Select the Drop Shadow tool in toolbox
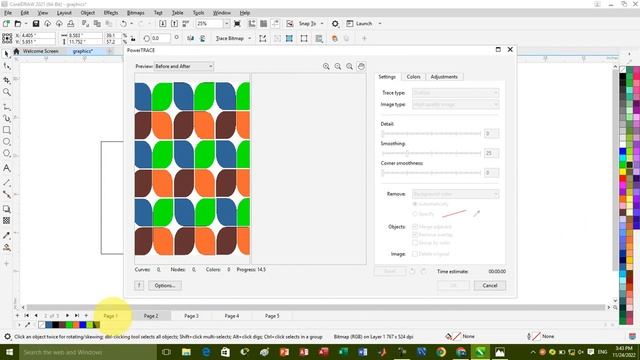This screenshot has width=640, height=360. tap(7, 209)
